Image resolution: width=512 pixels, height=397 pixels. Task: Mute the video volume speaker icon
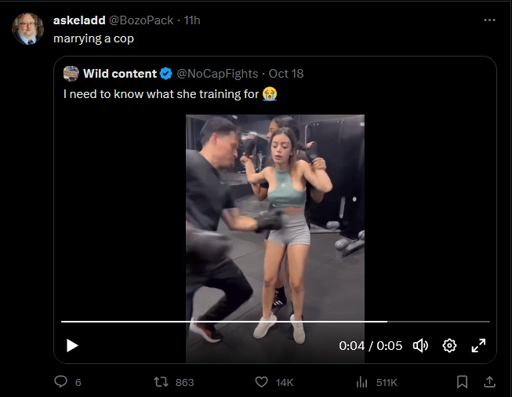(x=420, y=346)
